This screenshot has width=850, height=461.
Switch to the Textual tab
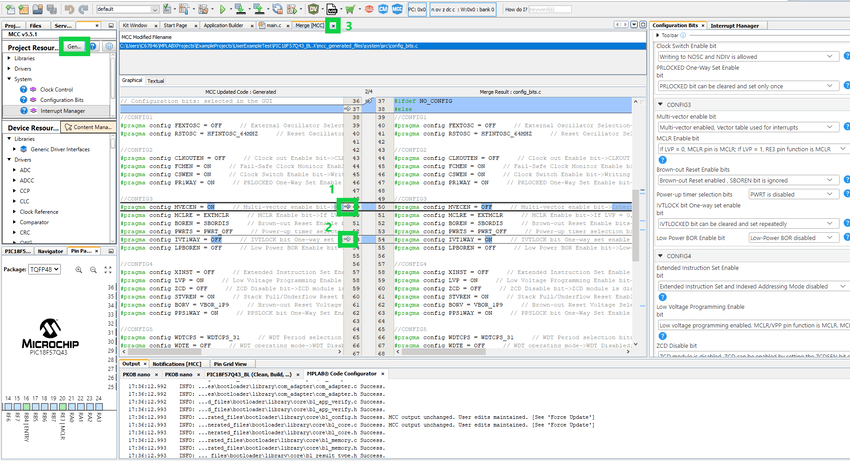pyautogui.click(x=156, y=80)
